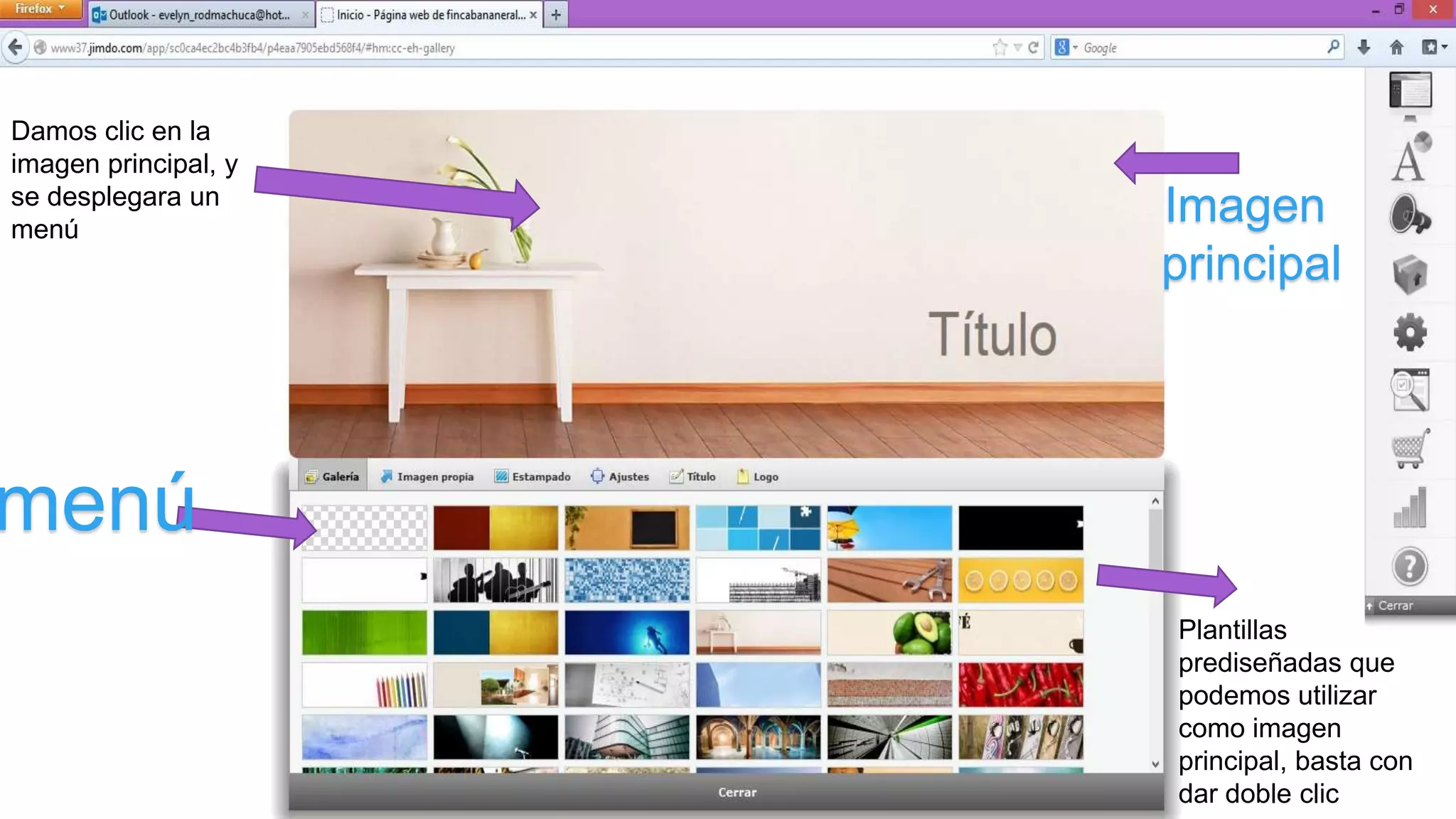Image resolution: width=1456 pixels, height=819 pixels.
Task: Choose the avocado template
Action: coord(889,633)
